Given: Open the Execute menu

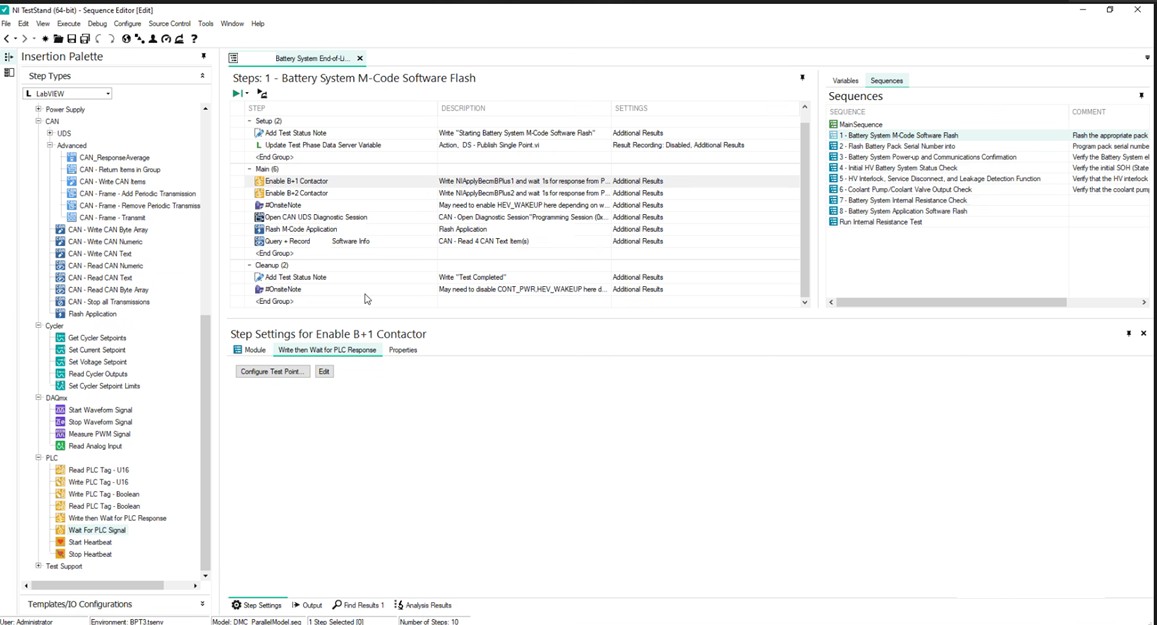Looking at the screenshot, I should tap(69, 24).
